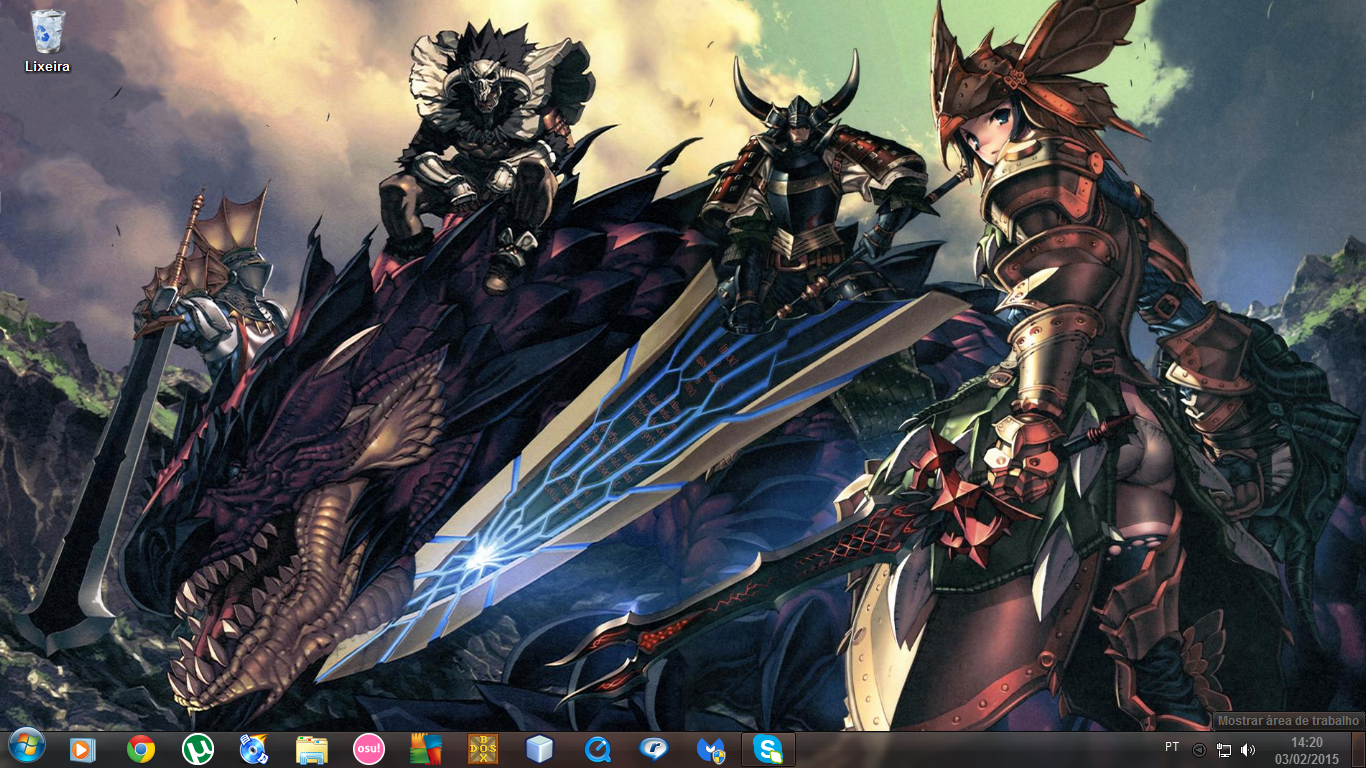Screen dimensions: 1366x768
Task: Switch to Skype in the taskbar
Action: [768, 749]
